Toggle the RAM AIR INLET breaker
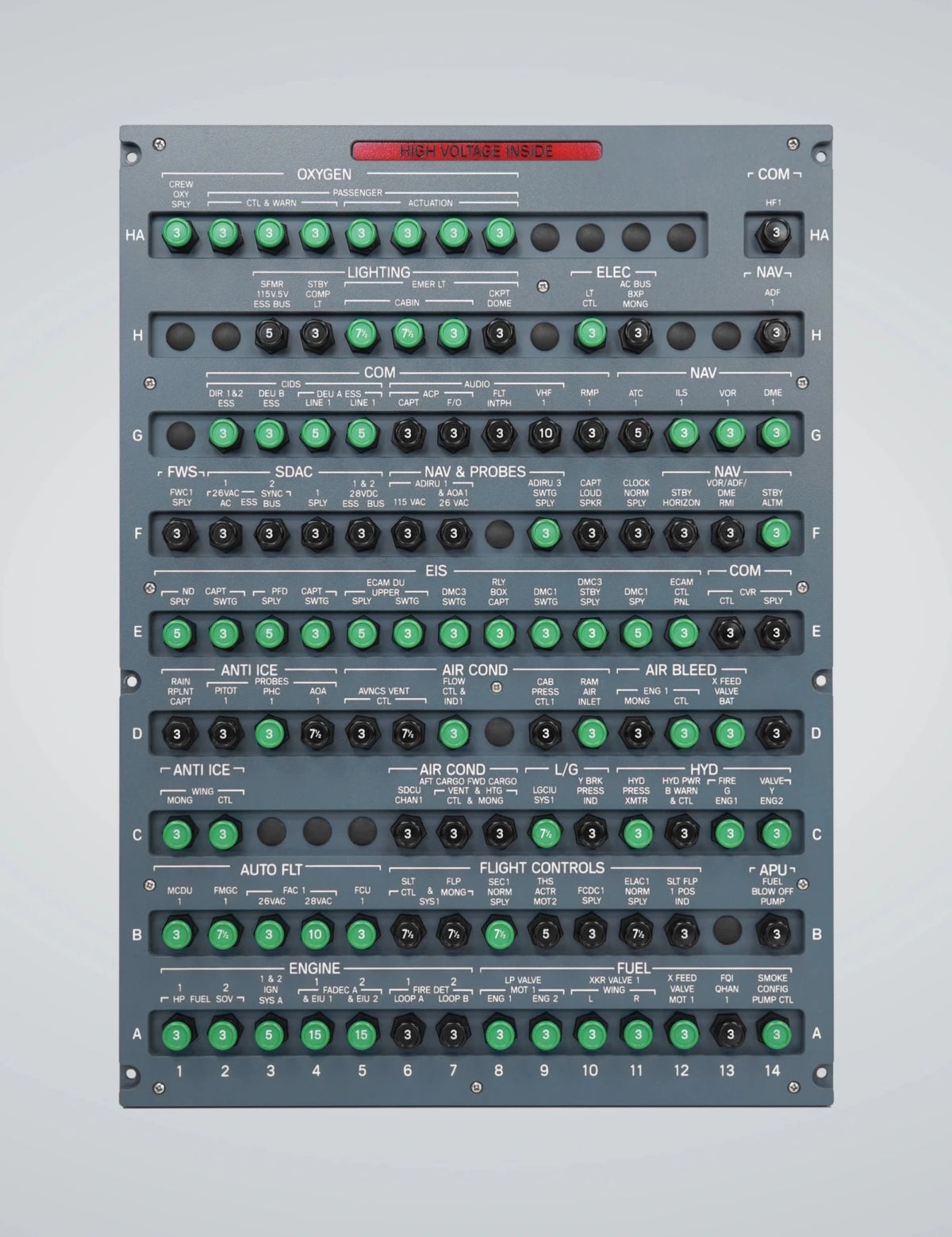 (591, 733)
